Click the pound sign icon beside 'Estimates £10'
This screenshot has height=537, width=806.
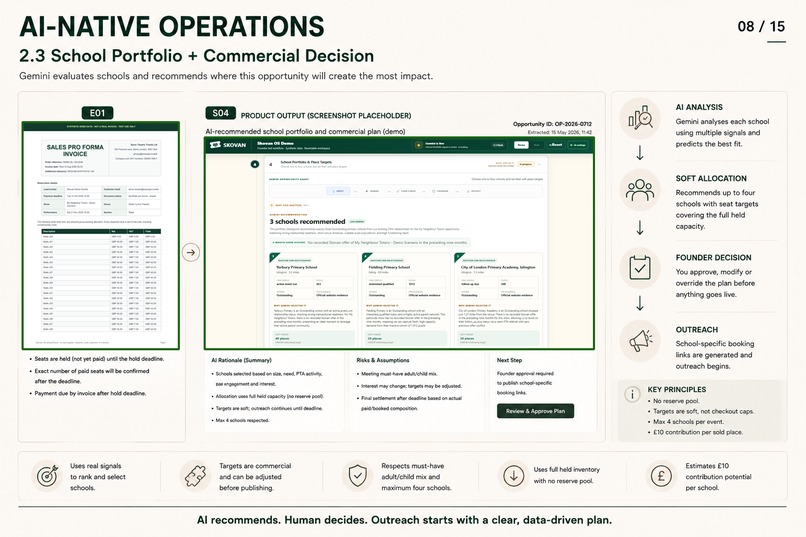click(x=662, y=476)
